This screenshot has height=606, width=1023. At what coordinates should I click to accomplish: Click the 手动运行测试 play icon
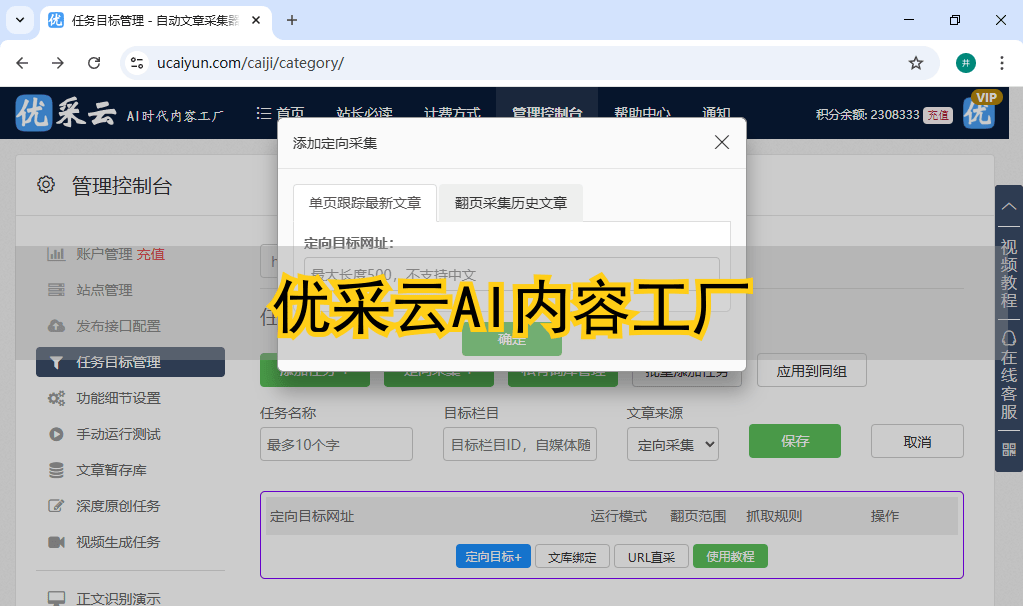57,434
